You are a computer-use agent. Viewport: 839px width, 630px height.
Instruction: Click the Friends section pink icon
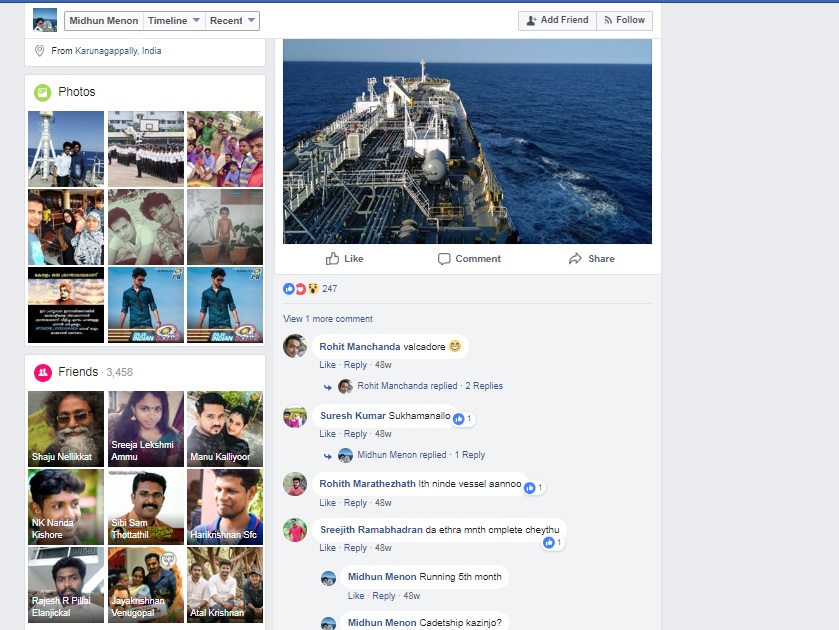(43, 372)
